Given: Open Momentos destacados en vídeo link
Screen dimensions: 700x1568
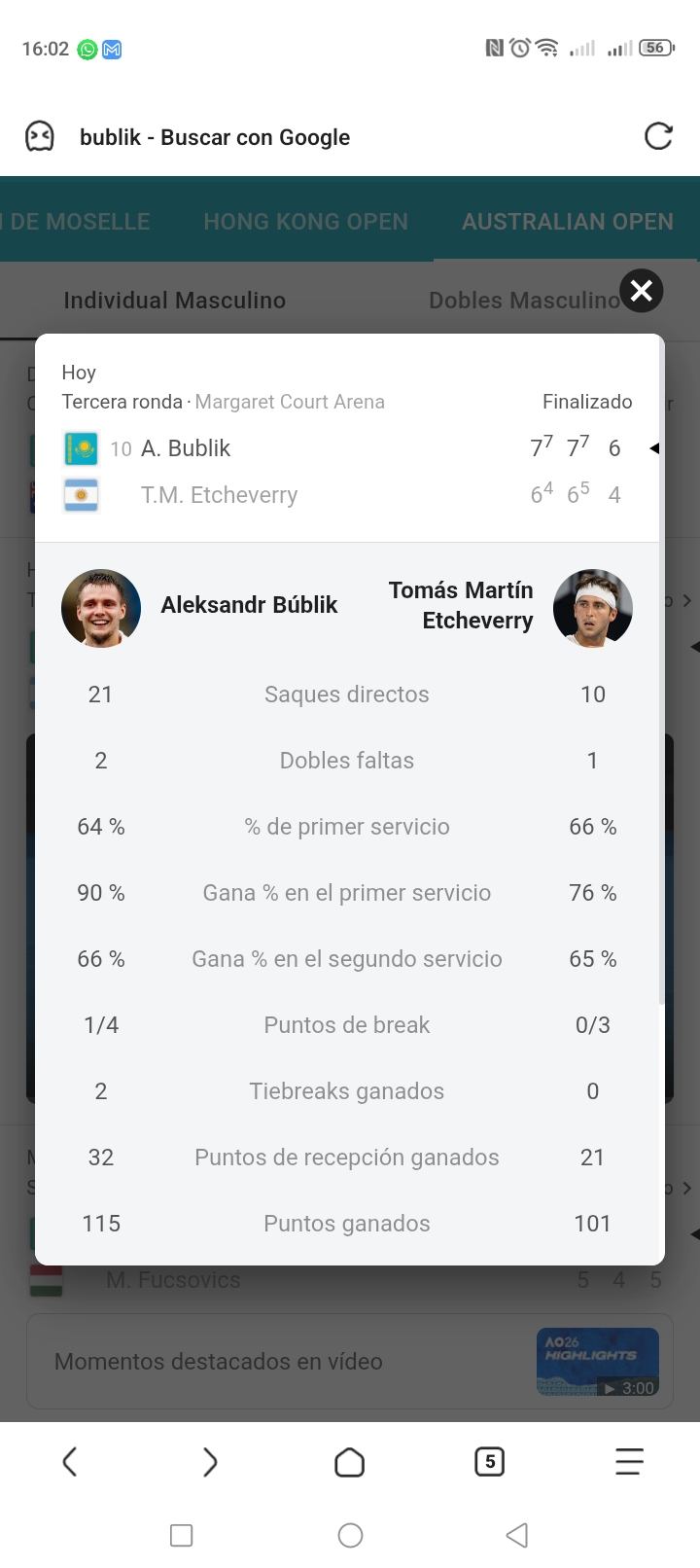Looking at the screenshot, I should click(219, 1362).
